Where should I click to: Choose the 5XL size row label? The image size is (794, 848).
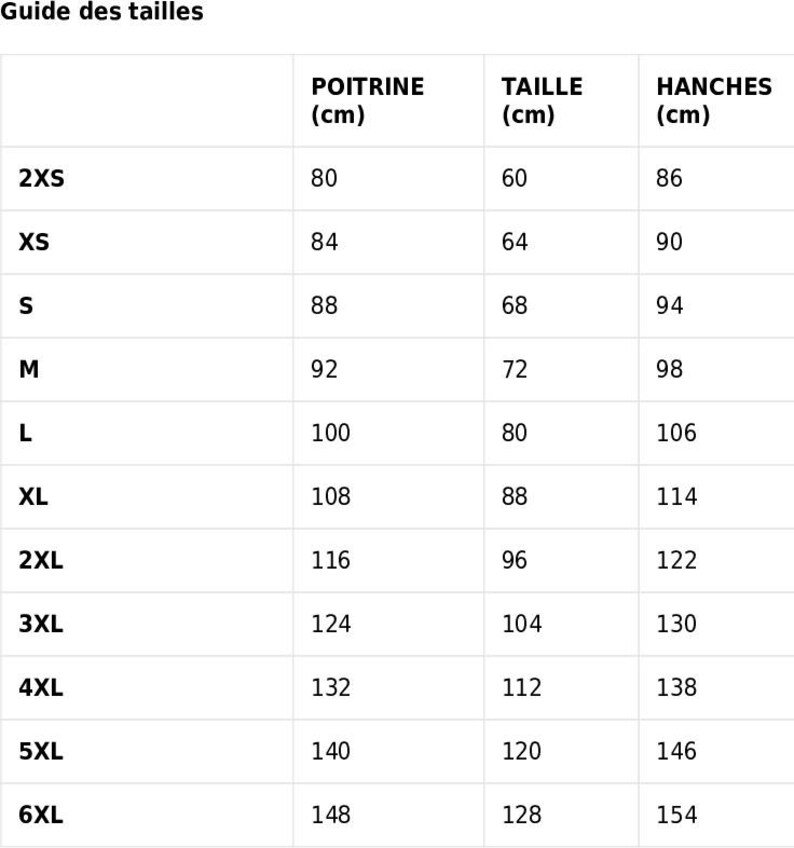41,752
